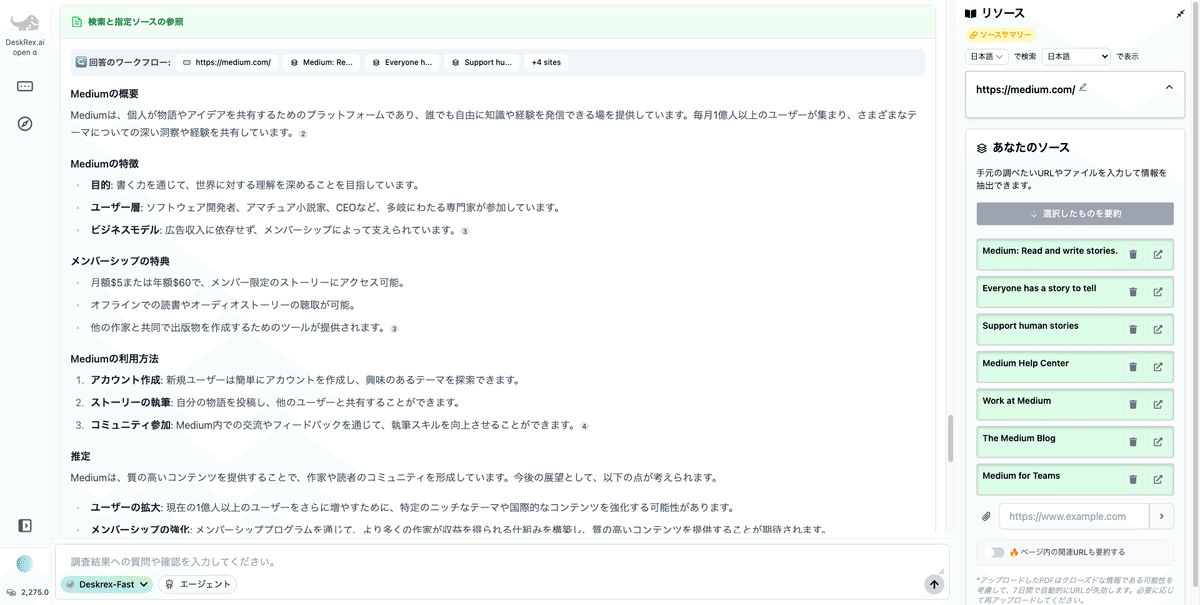Delete the 'Medium: Read and write stories.' source
This screenshot has height=605, width=1200.
tap(1133, 255)
